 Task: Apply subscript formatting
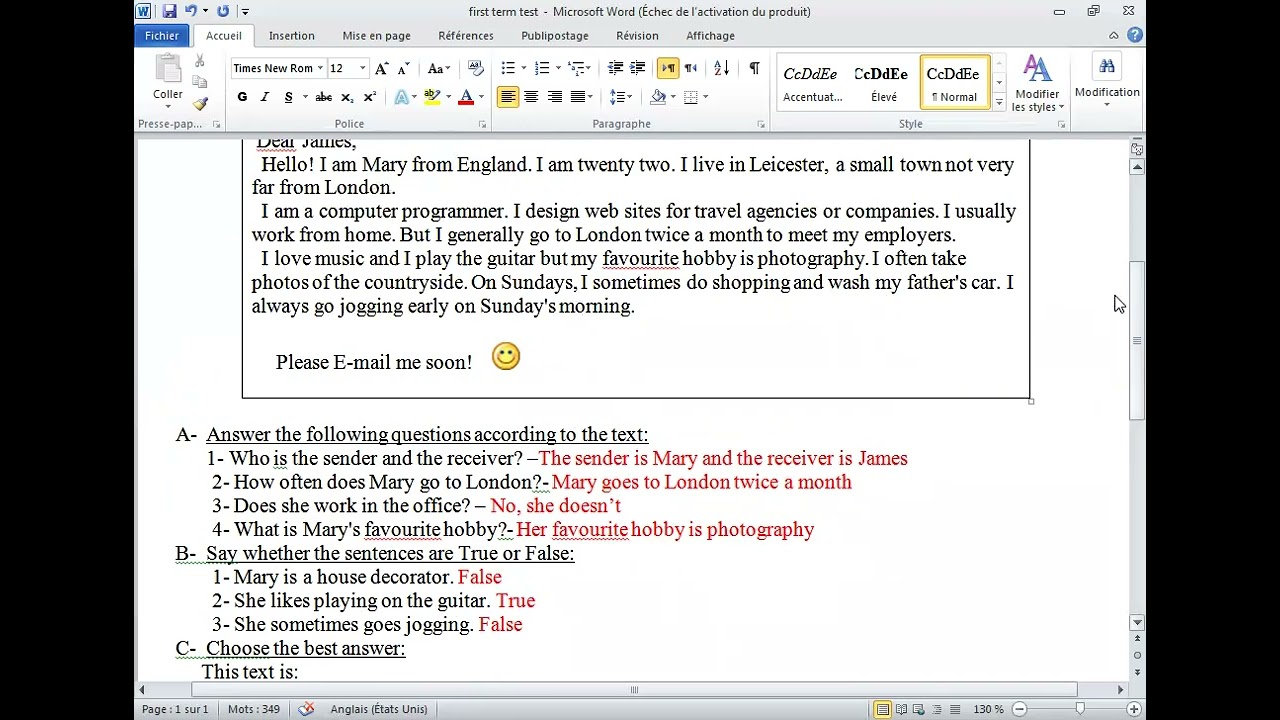point(347,97)
